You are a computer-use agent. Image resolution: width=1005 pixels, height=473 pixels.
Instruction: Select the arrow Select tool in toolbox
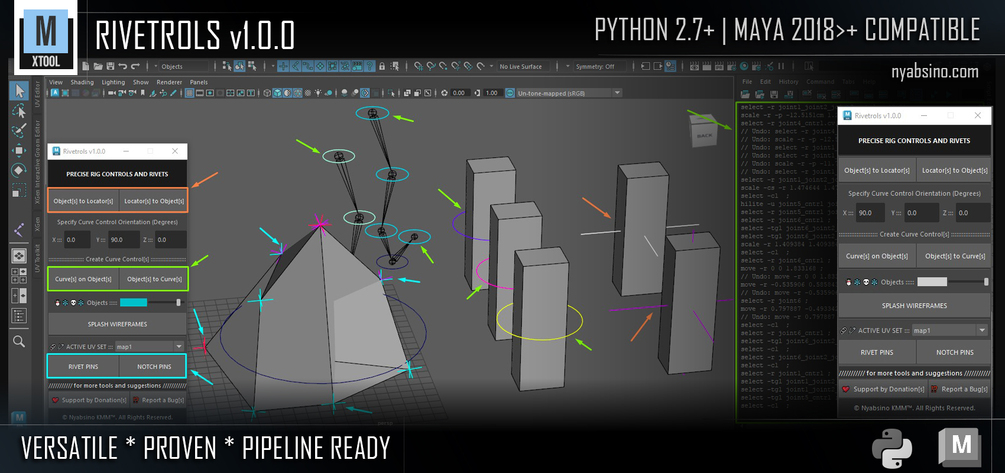[19, 91]
